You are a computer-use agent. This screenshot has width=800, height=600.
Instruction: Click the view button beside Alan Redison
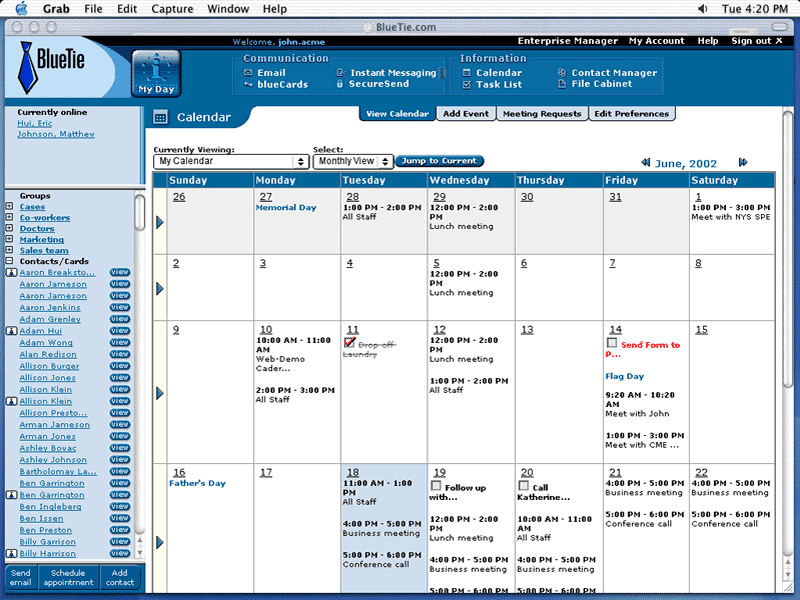(x=119, y=354)
